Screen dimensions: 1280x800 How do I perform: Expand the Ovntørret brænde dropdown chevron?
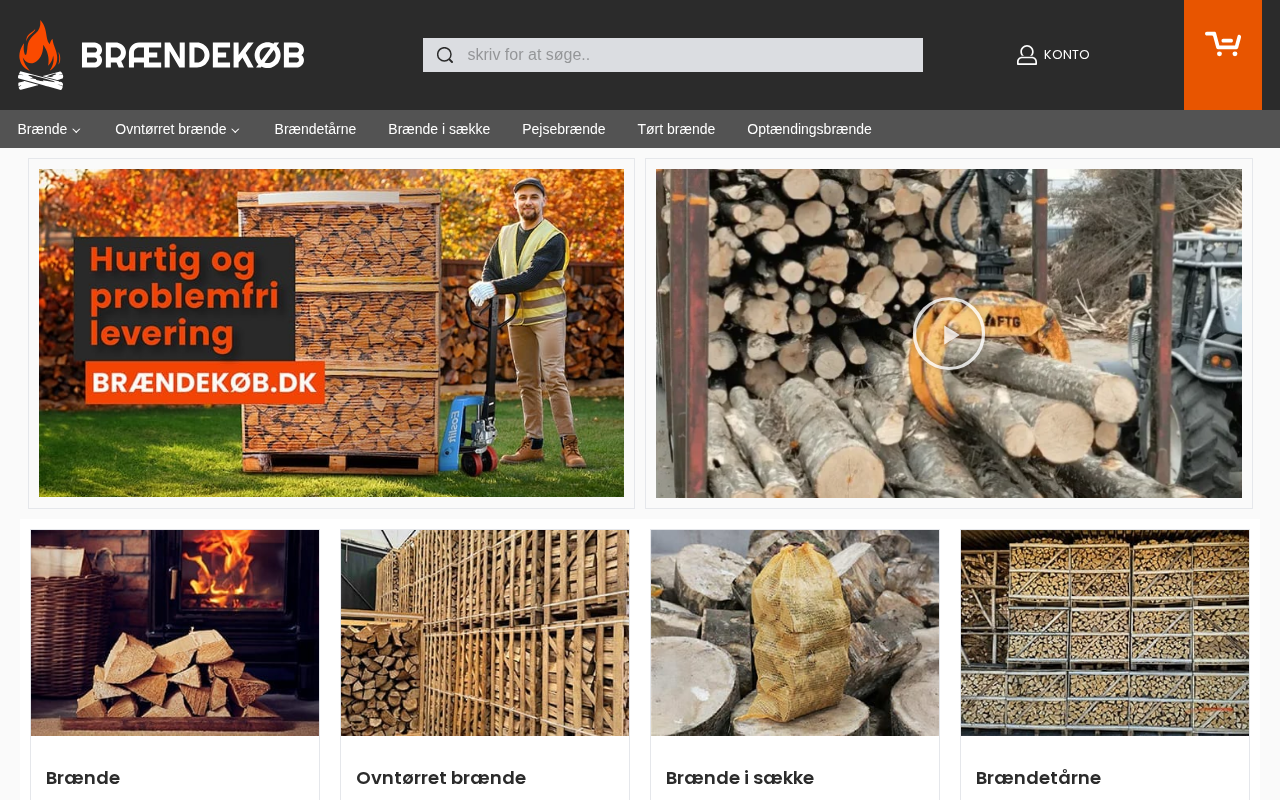tap(235, 130)
